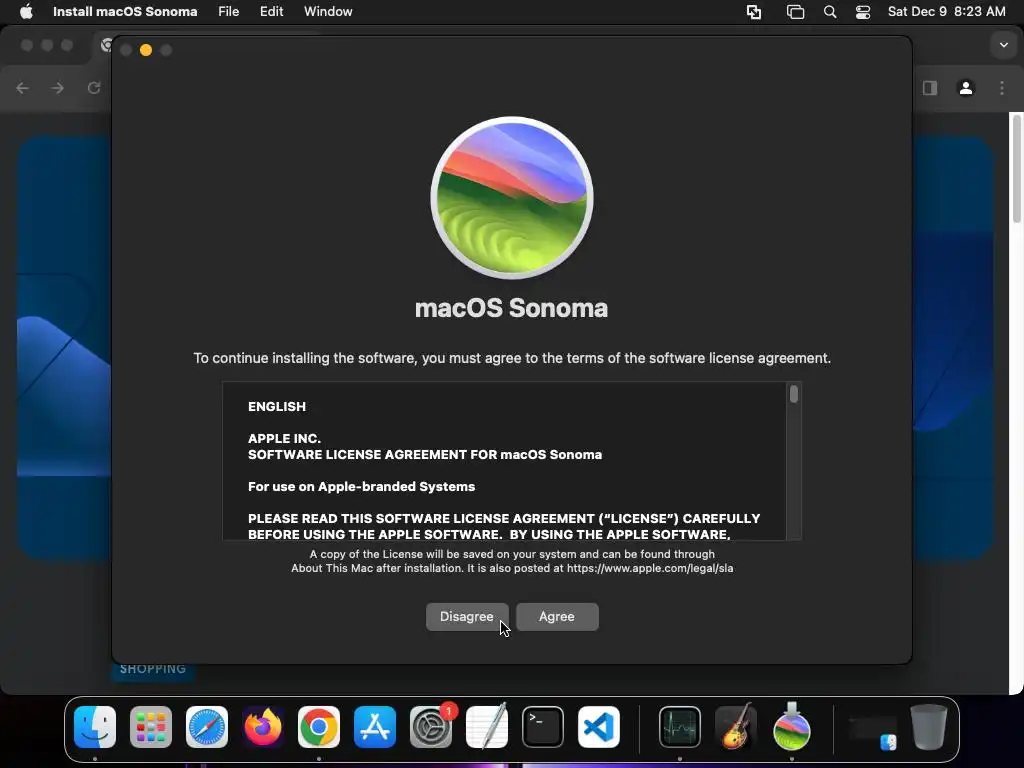Click the Spotlight search icon in menu bar

coord(830,12)
